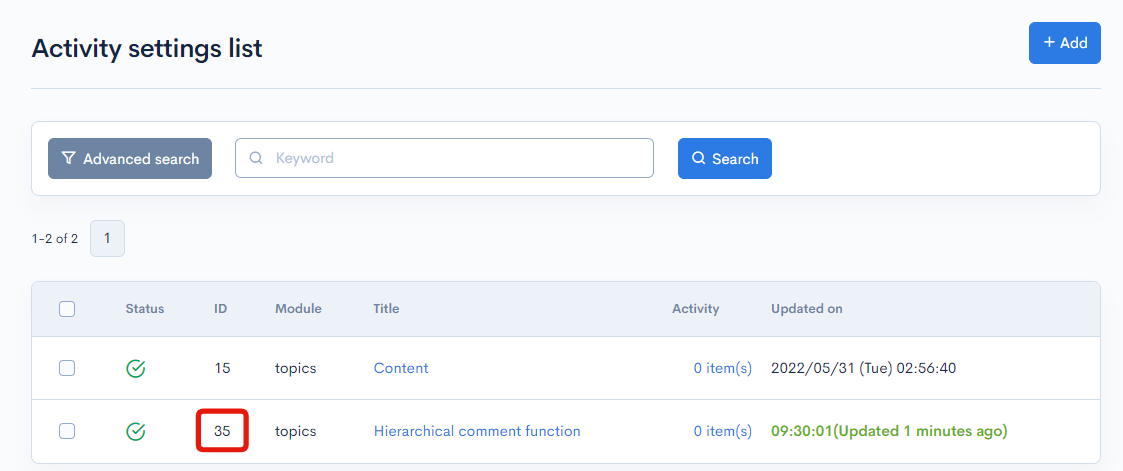1123x471 pixels.
Task: Click the plus icon on the Add button
Action: 1049,43
